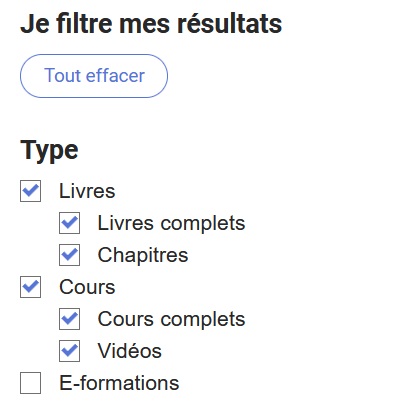Uncheck the Livres complets checkbox
This screenshot has width=397, height=414.
69,223
